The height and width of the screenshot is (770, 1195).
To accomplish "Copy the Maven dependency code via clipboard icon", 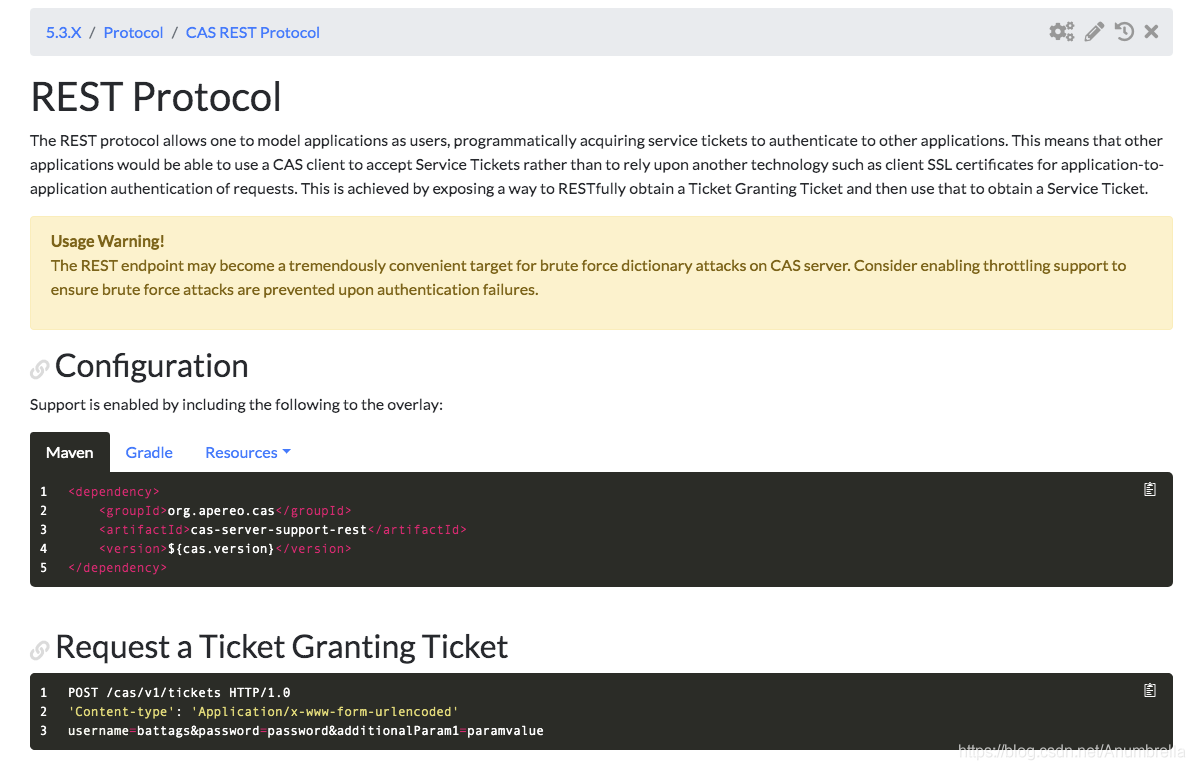I will pyautogui.click(x=1150, y=489).
